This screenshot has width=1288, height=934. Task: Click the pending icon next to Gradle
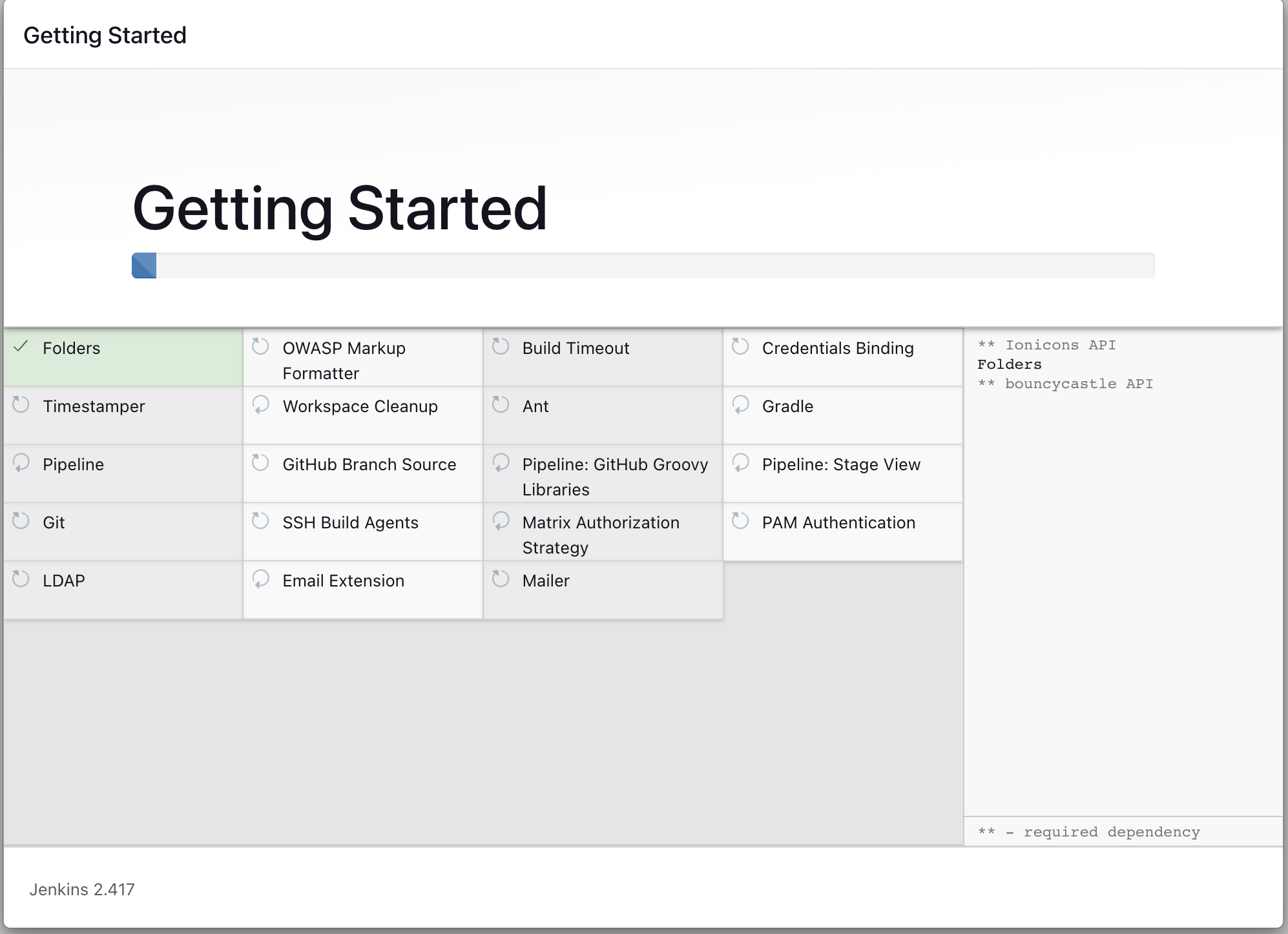pos(740,405)
